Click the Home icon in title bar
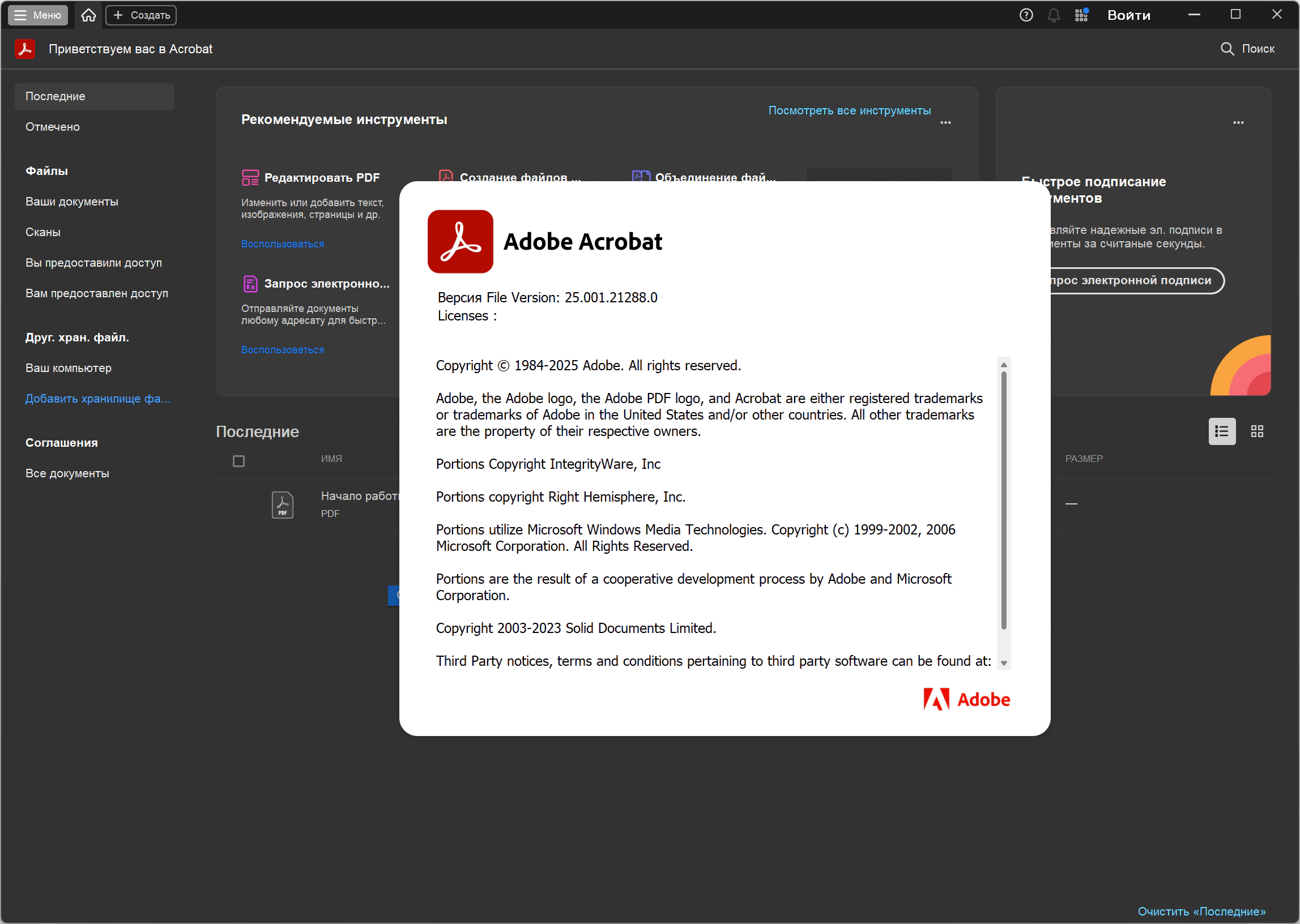Viewport: 1300px width, 924px height. tap(88, 15)
